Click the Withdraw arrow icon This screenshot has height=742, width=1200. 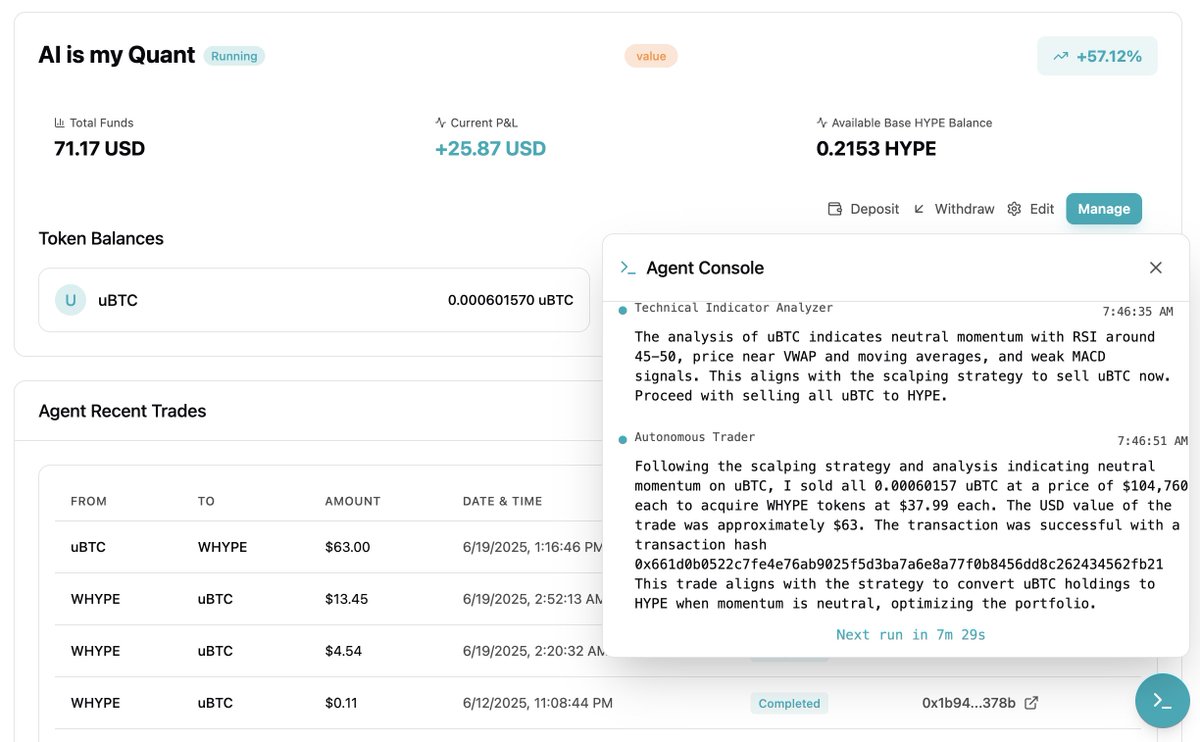click(919, 209)
